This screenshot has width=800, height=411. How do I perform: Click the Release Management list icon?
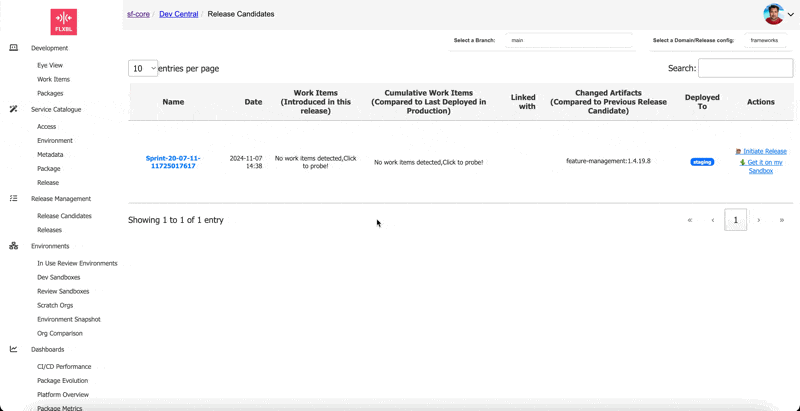click(14, 198)
